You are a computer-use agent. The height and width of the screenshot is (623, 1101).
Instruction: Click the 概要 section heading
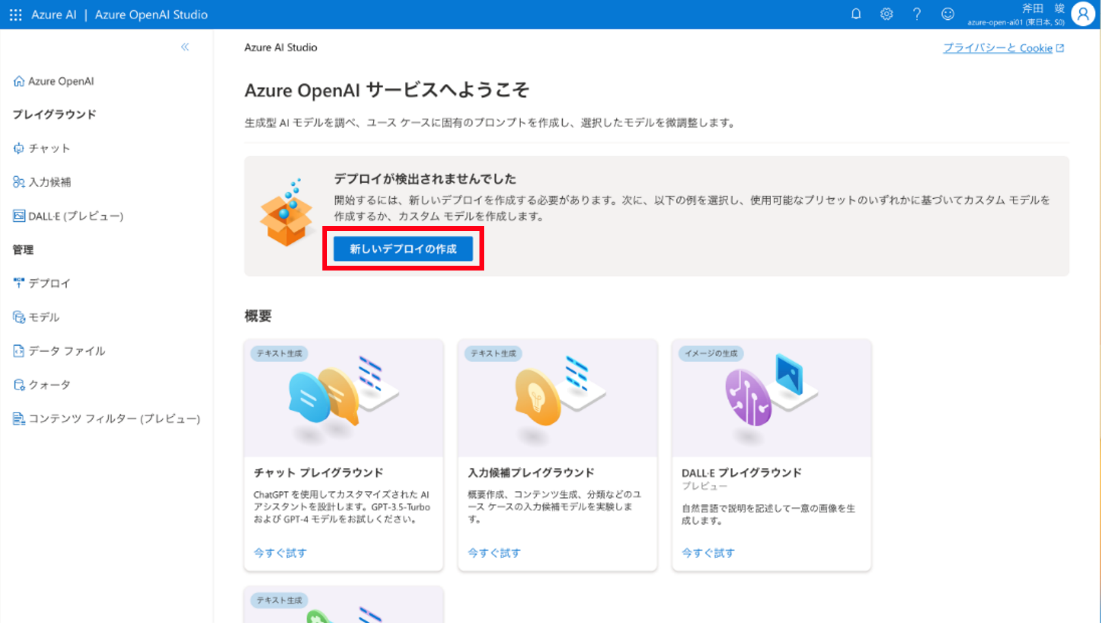(x=258, y=316)
